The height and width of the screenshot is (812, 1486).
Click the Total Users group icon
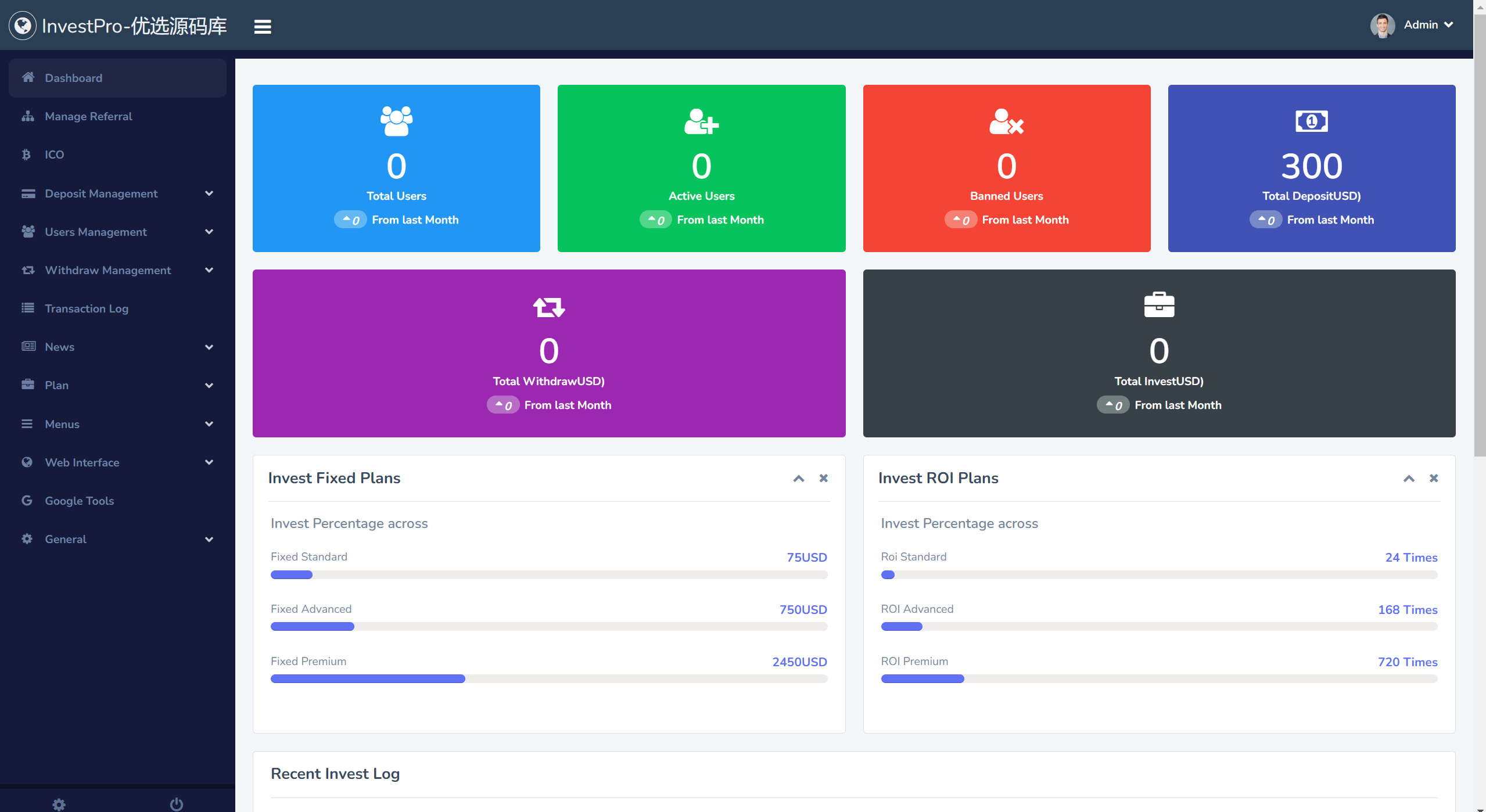(396, 121)
